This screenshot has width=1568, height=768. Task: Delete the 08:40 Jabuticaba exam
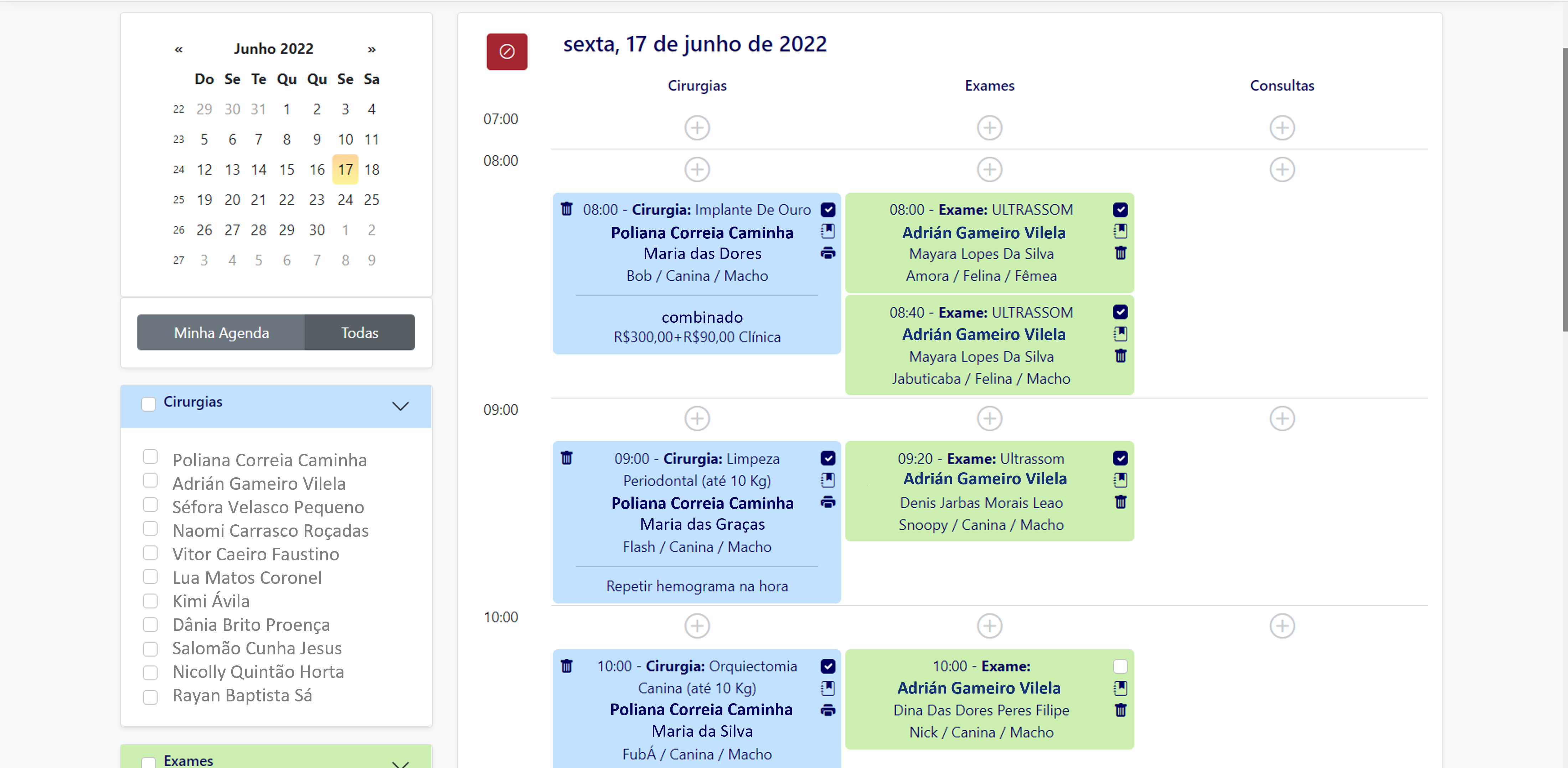(1120, 356)
